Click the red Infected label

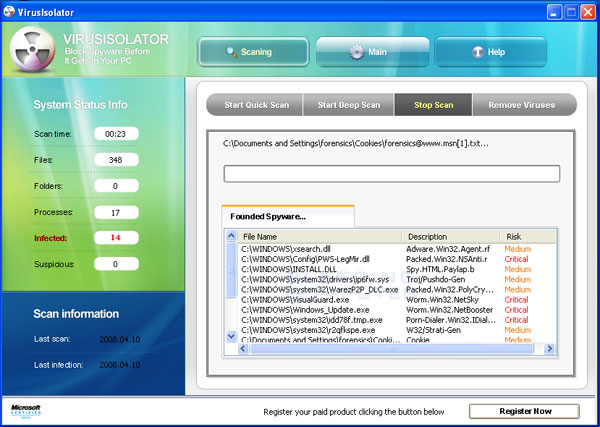point(51,238)
